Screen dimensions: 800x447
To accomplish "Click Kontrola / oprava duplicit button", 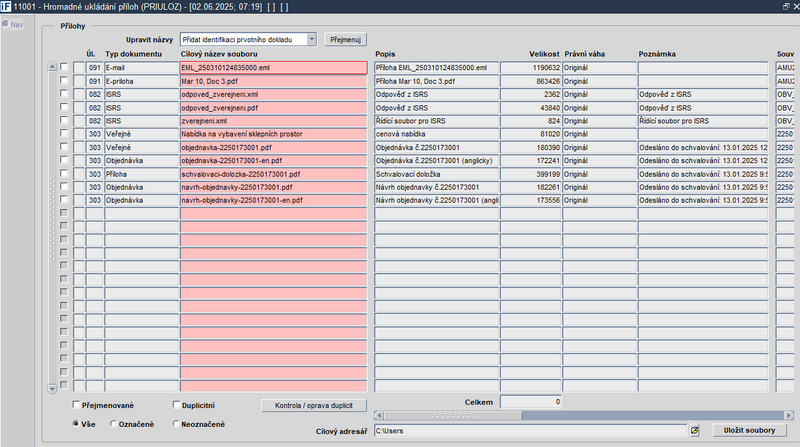I will 314,406.
